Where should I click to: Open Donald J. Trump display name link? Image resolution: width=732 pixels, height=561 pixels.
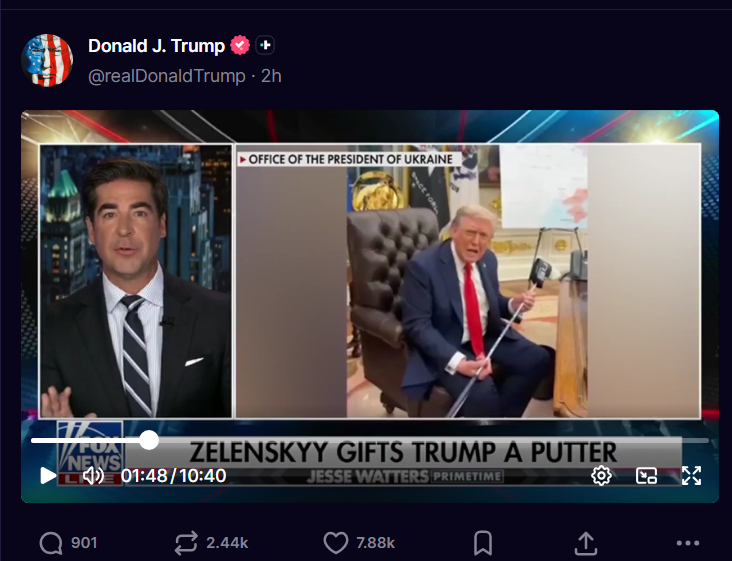coord(156,46)
